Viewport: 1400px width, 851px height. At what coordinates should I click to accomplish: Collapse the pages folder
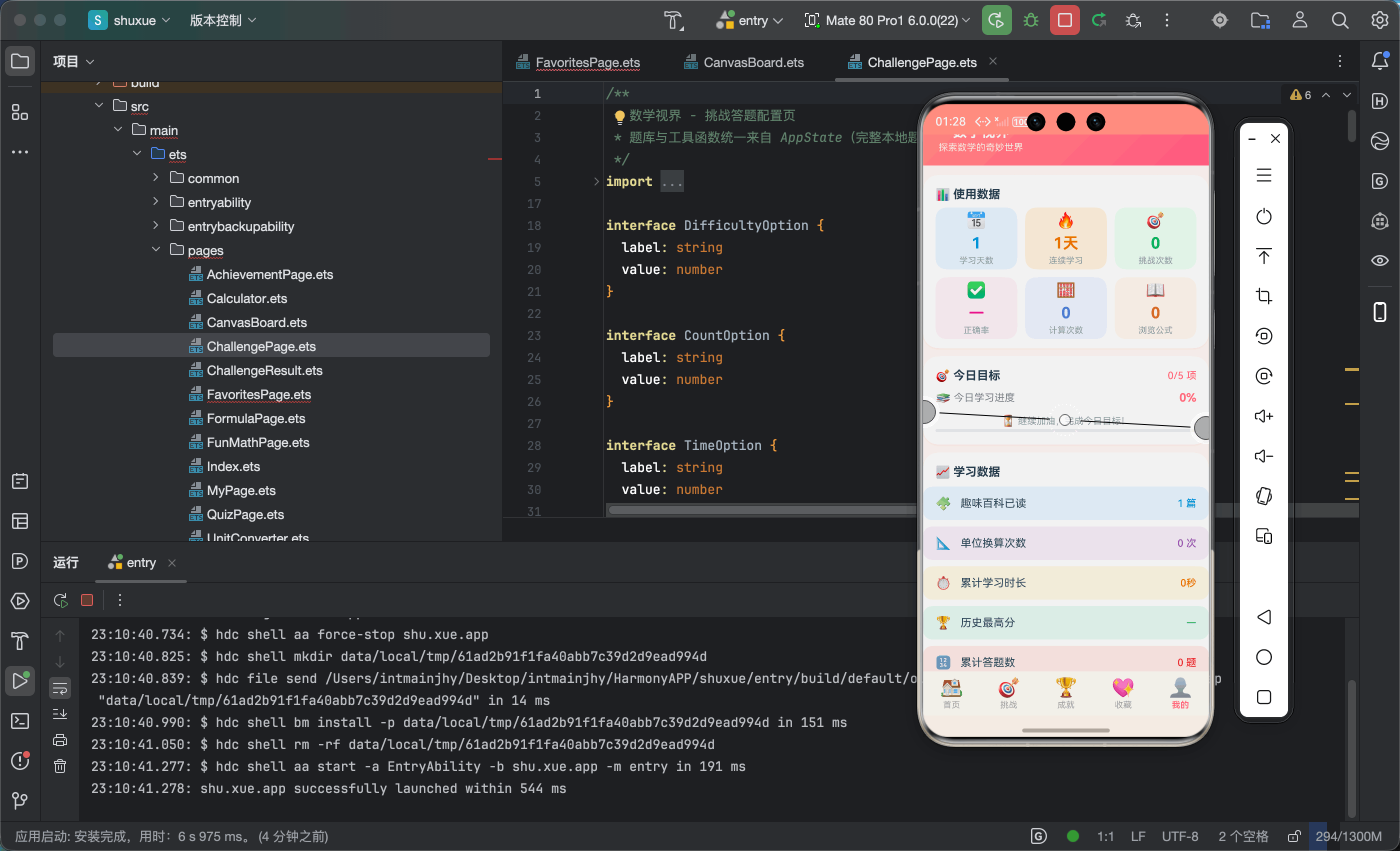click(x=155, y=249)
